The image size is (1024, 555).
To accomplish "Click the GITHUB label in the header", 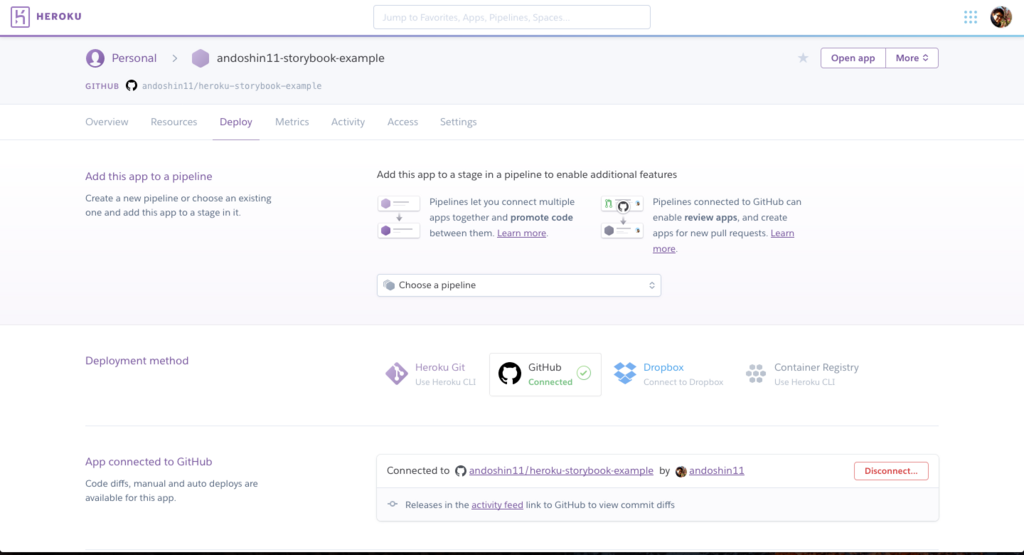I will (x=102, y=86).
